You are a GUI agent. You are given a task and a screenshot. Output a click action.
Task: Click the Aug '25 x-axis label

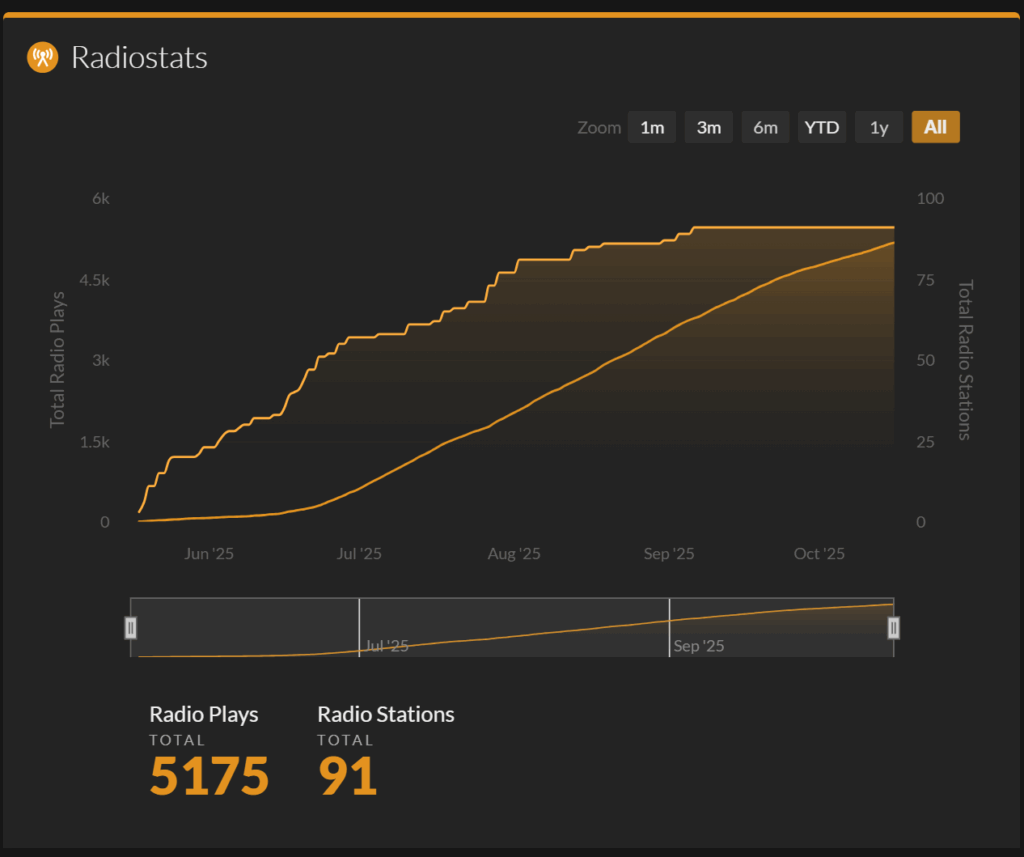tap(514, 554)
